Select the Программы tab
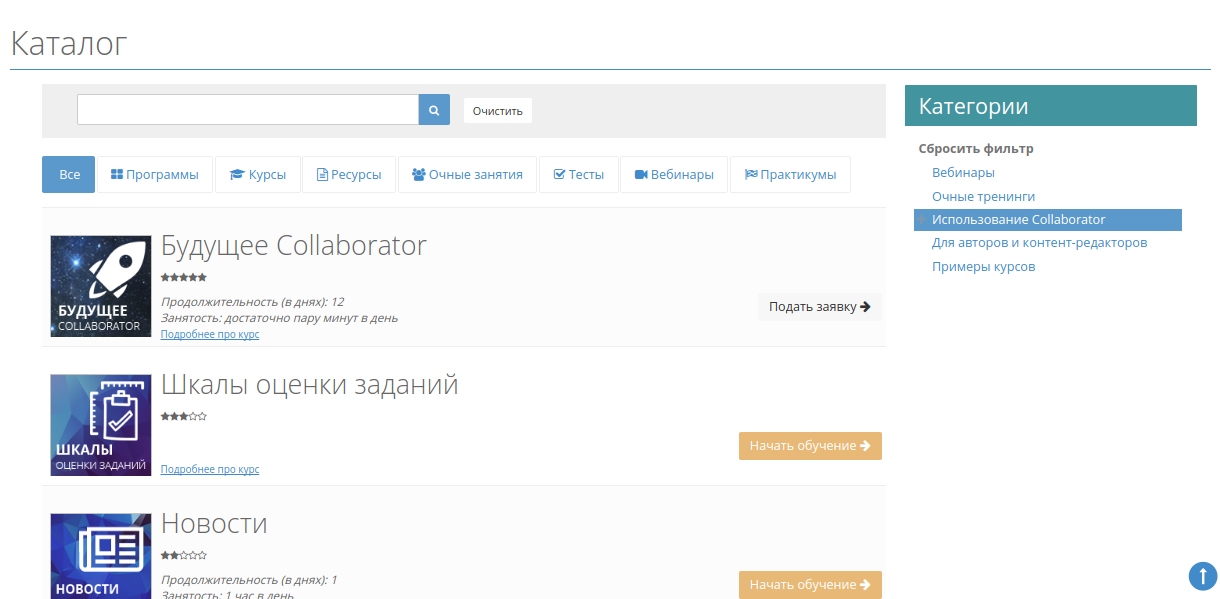1220x599 pixels. (155, 174)
